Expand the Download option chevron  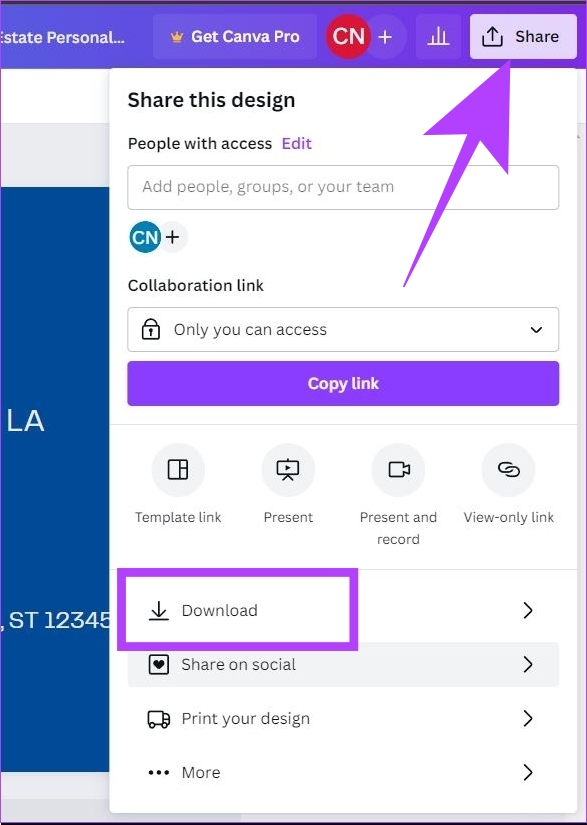528,610
